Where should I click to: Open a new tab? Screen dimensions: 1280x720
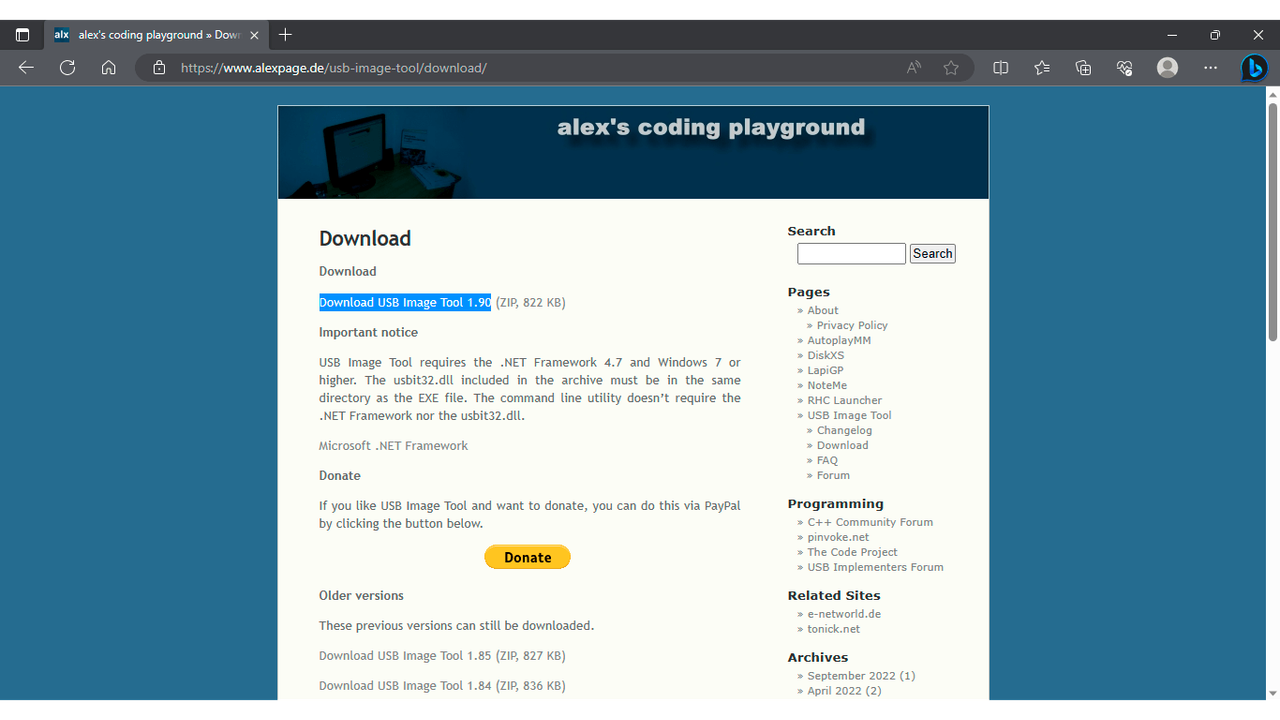click(x=285, y=35)
